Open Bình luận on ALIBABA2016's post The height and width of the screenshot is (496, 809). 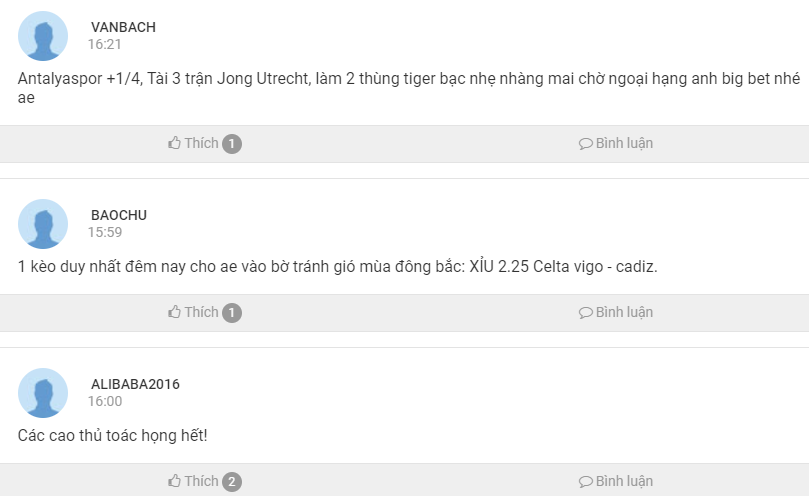[616, 481]
